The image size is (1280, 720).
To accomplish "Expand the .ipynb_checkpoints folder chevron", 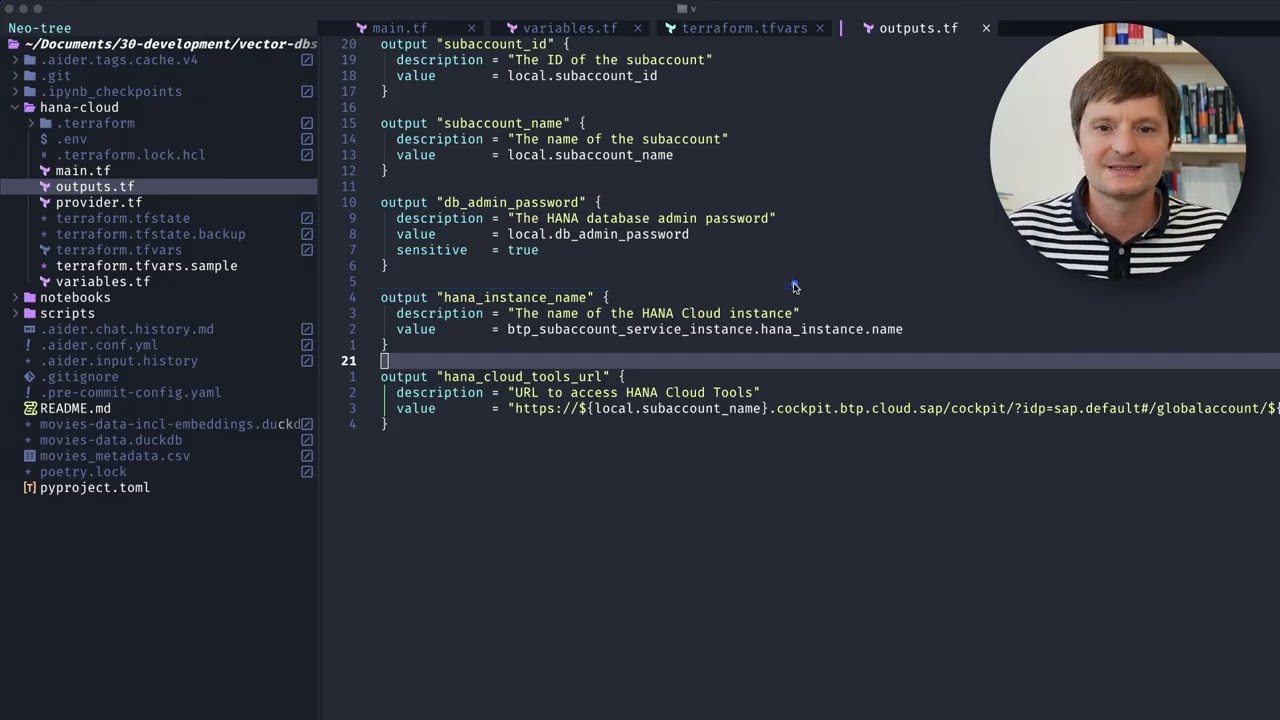I will click(15, 92).
